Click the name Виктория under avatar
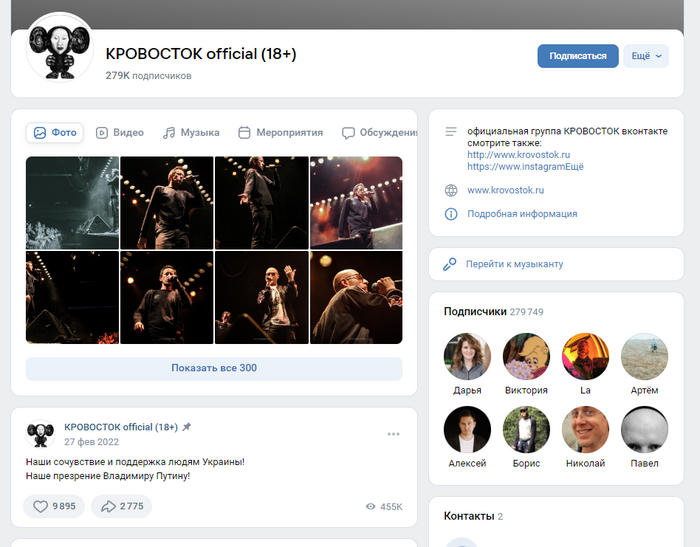 point(526,390)
